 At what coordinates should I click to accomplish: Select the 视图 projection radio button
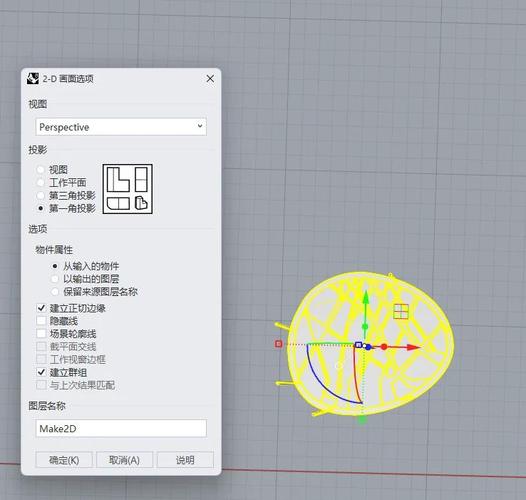pos(41,169)
